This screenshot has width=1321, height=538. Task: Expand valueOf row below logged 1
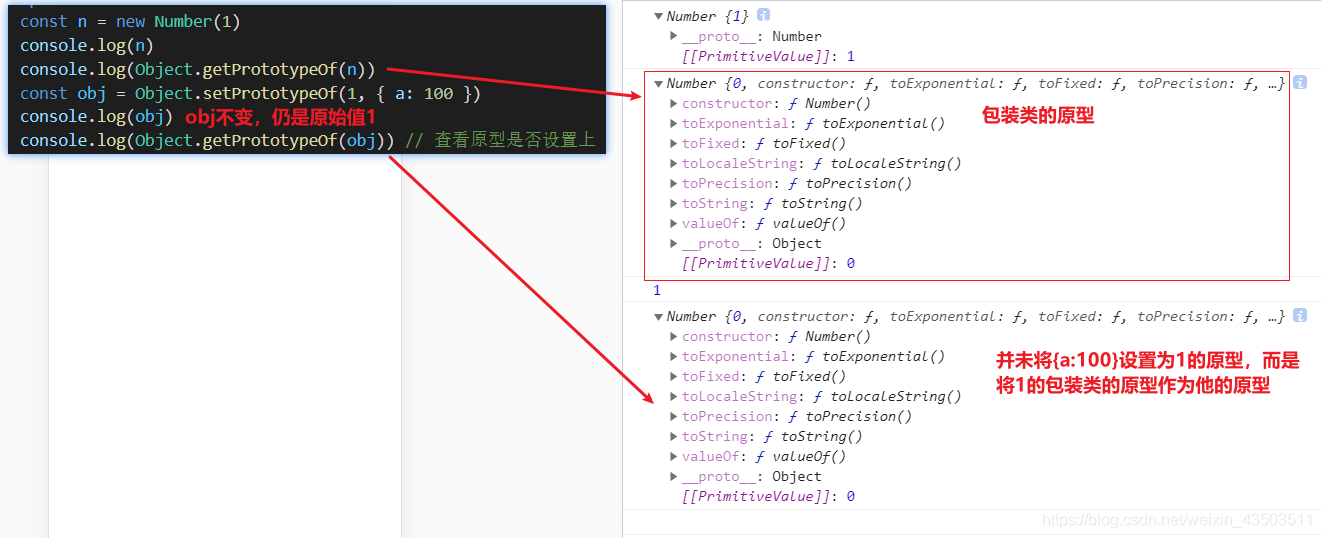click(674, 456)
